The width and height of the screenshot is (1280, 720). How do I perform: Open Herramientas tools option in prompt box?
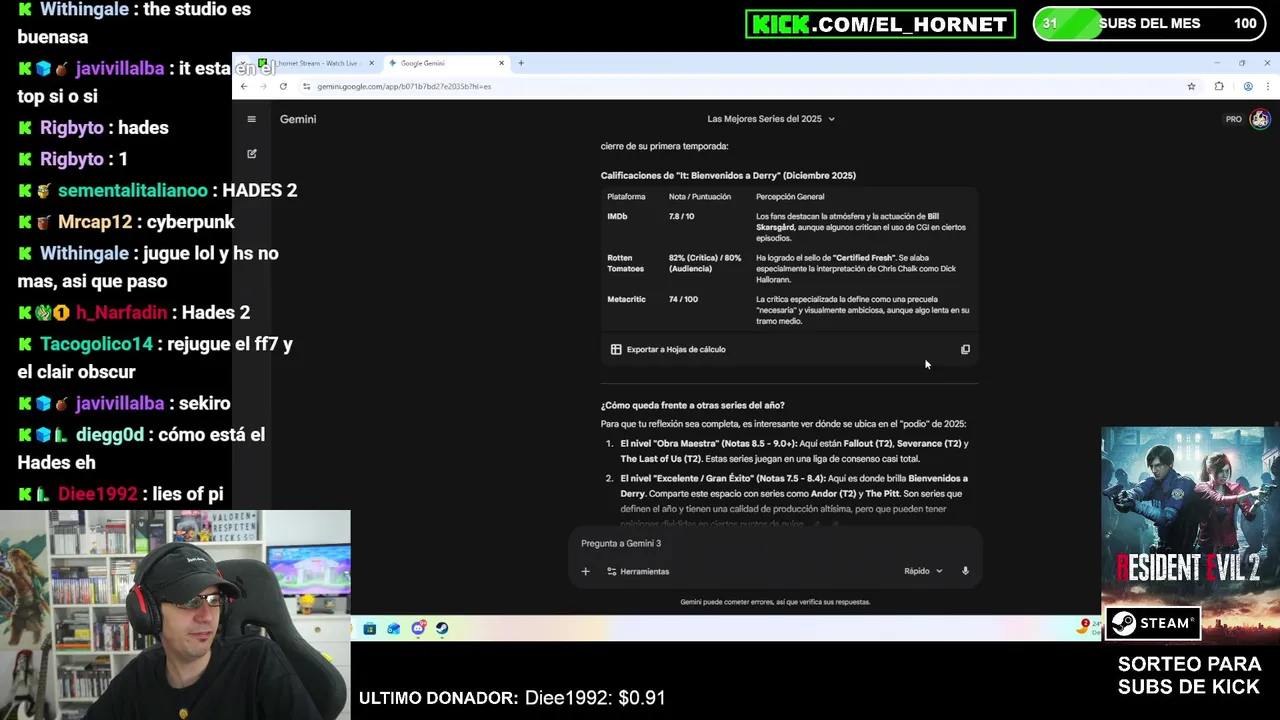(x=638, y=571)
